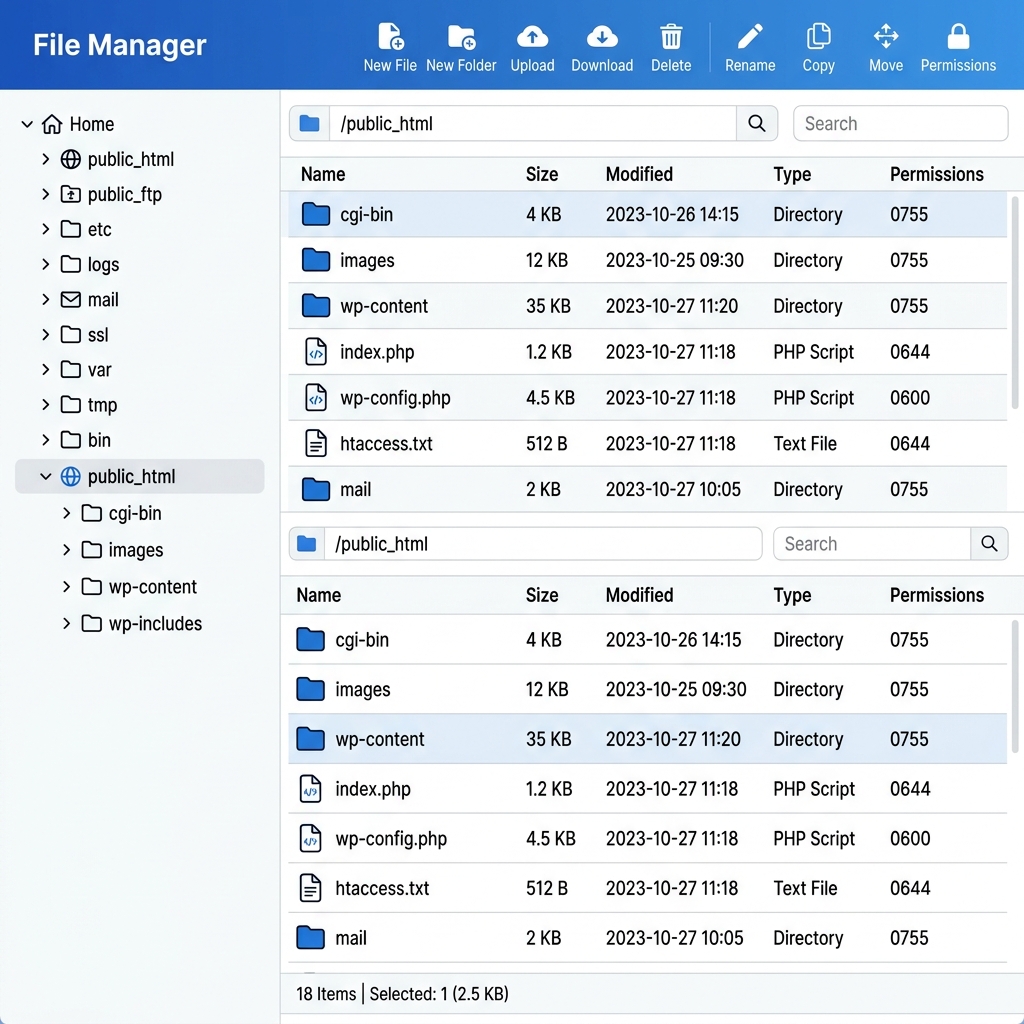Click the lower /public_html path field
Viewport: 1024px width, 1024px height.
coord(543,544)
